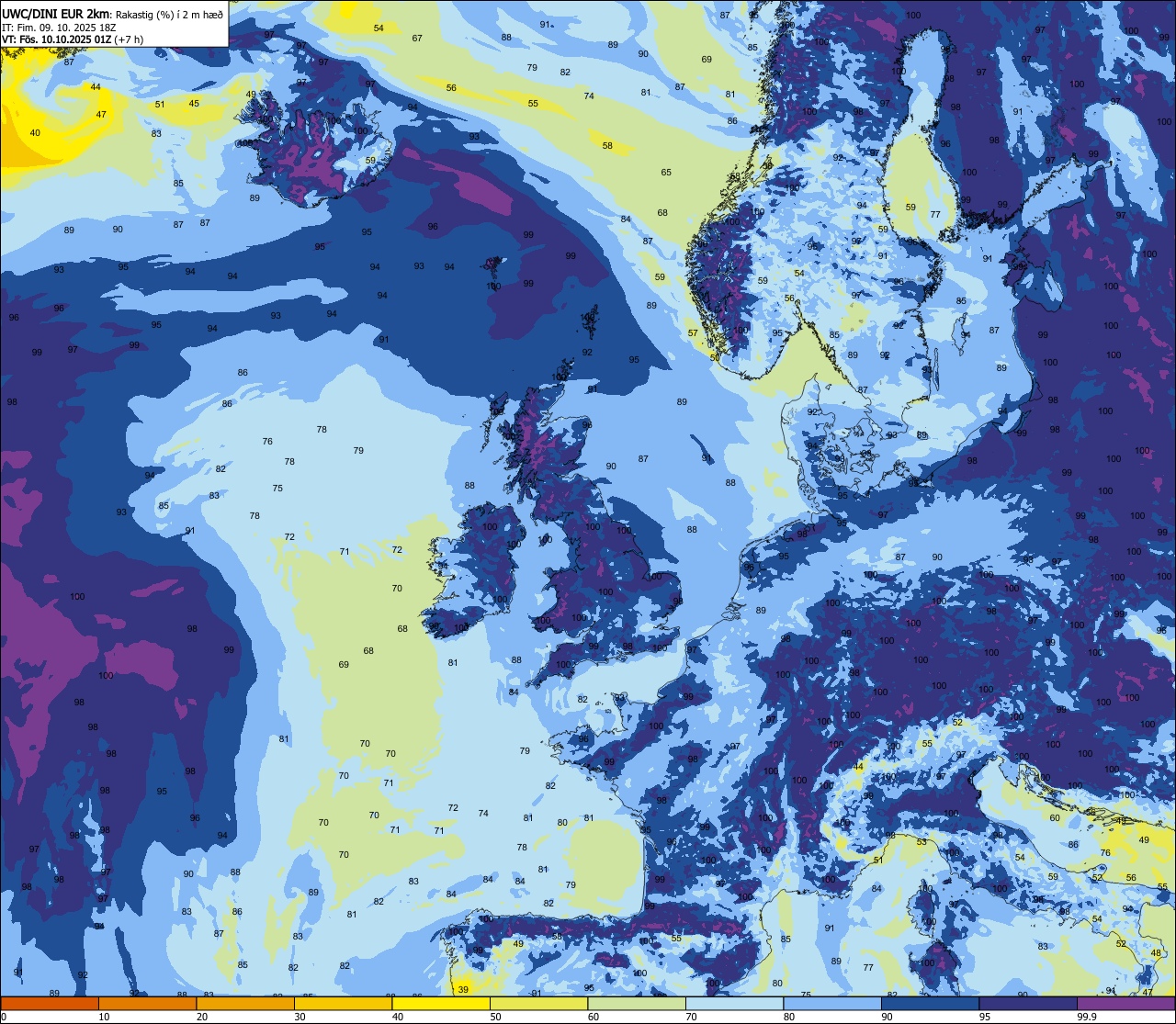Viewport: 1176px width, 1024px height.
Task: Click the "65" humidity value off western Norway
Action: (x=666, y=173)
